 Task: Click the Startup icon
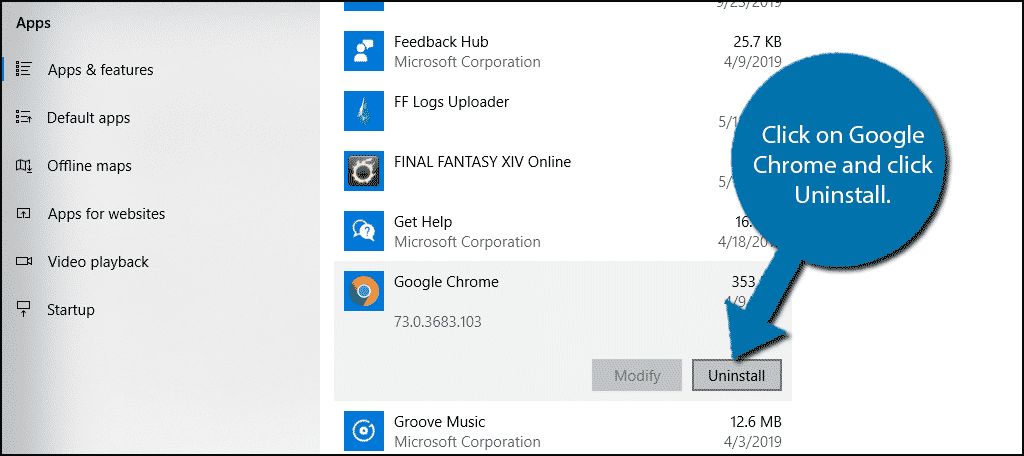point(24,309)
